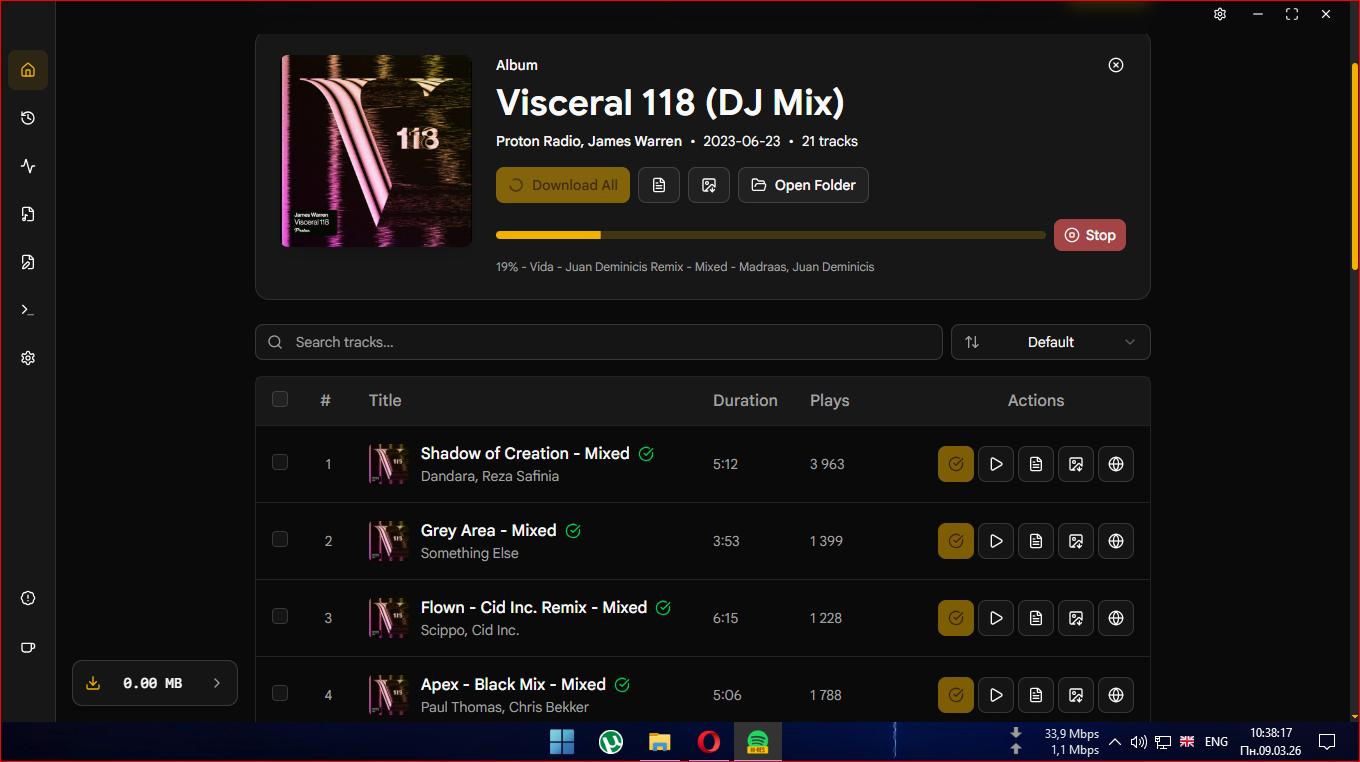Go to the Home tab in sidebar

point(28,70)
